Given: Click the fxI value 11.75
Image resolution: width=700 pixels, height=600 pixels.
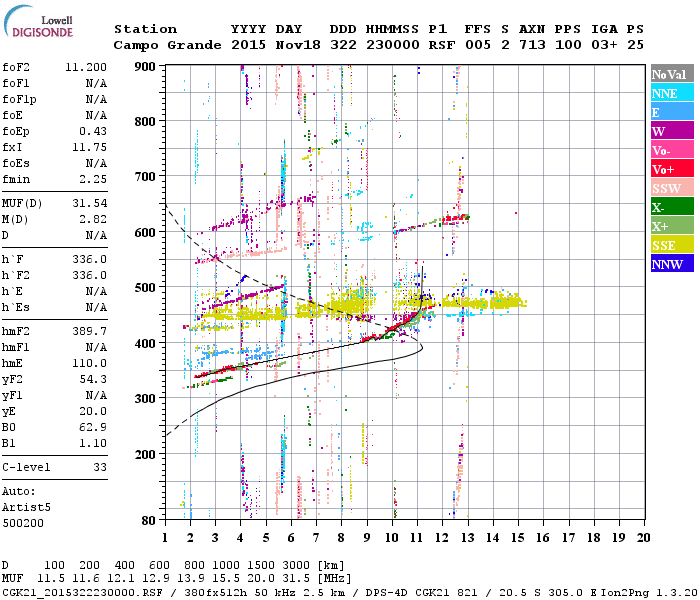Looking at the screenshot, I should pos(89,147).
